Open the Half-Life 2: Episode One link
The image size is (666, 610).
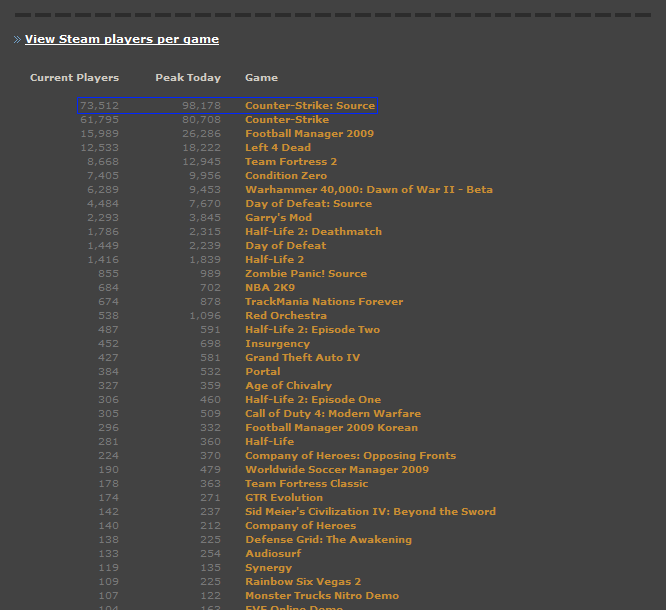[x=313, y=400]
